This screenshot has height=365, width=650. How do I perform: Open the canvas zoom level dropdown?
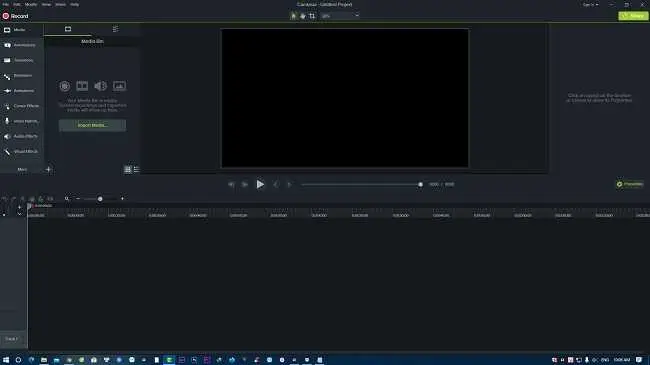[340, 16]
